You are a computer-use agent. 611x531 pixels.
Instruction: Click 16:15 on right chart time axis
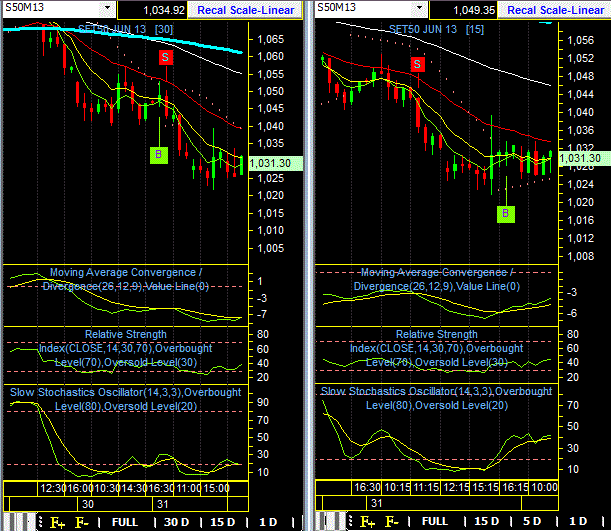[515, 487]
